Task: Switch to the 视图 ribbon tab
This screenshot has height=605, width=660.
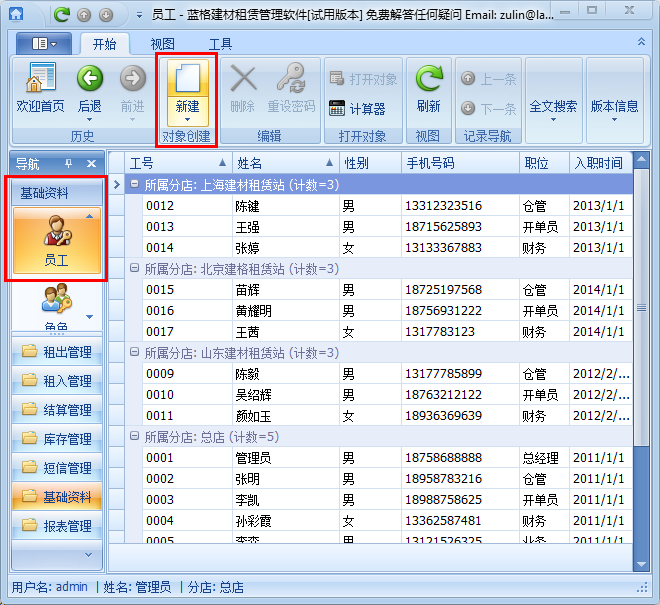Action: coord(162,44)
